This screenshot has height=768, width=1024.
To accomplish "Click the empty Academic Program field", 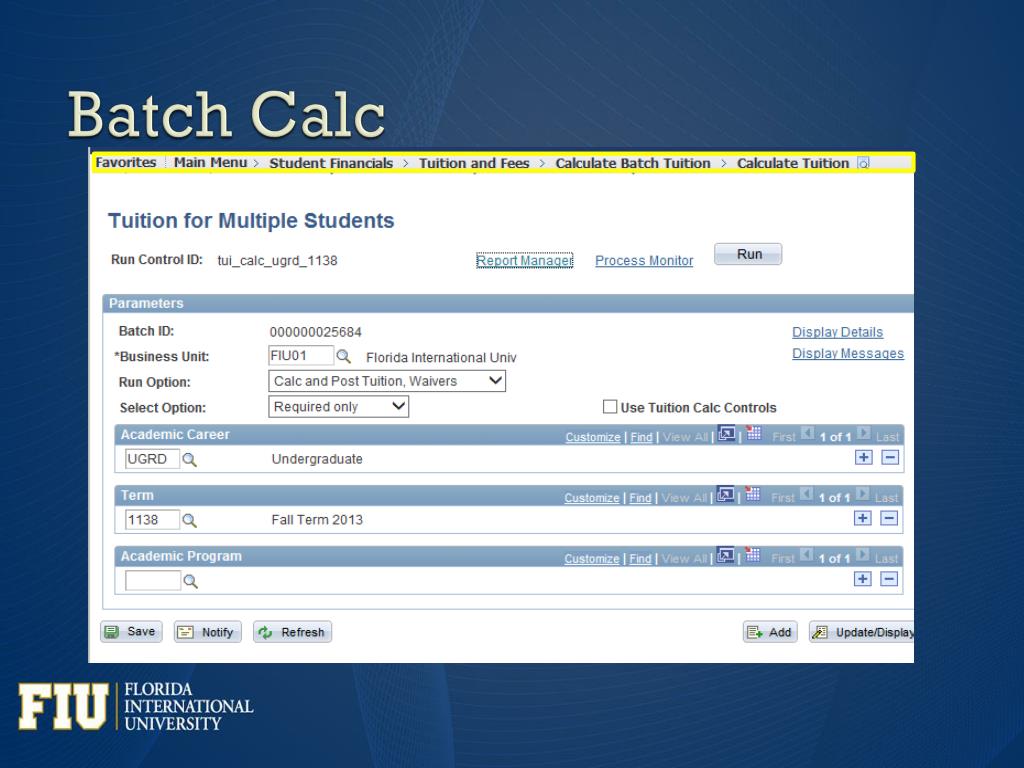I will 153,581.
